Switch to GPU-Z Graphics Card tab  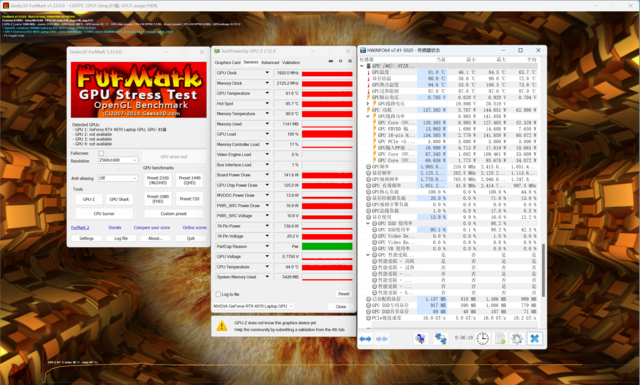click(x=227, y=62)
